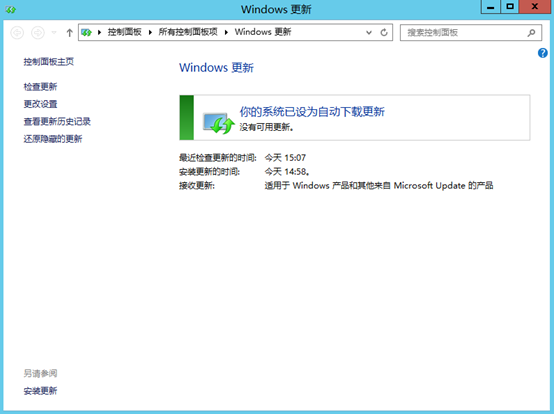Click the Back navigation arrow
The height and width of the screenshot is (414, 554).
17,33
